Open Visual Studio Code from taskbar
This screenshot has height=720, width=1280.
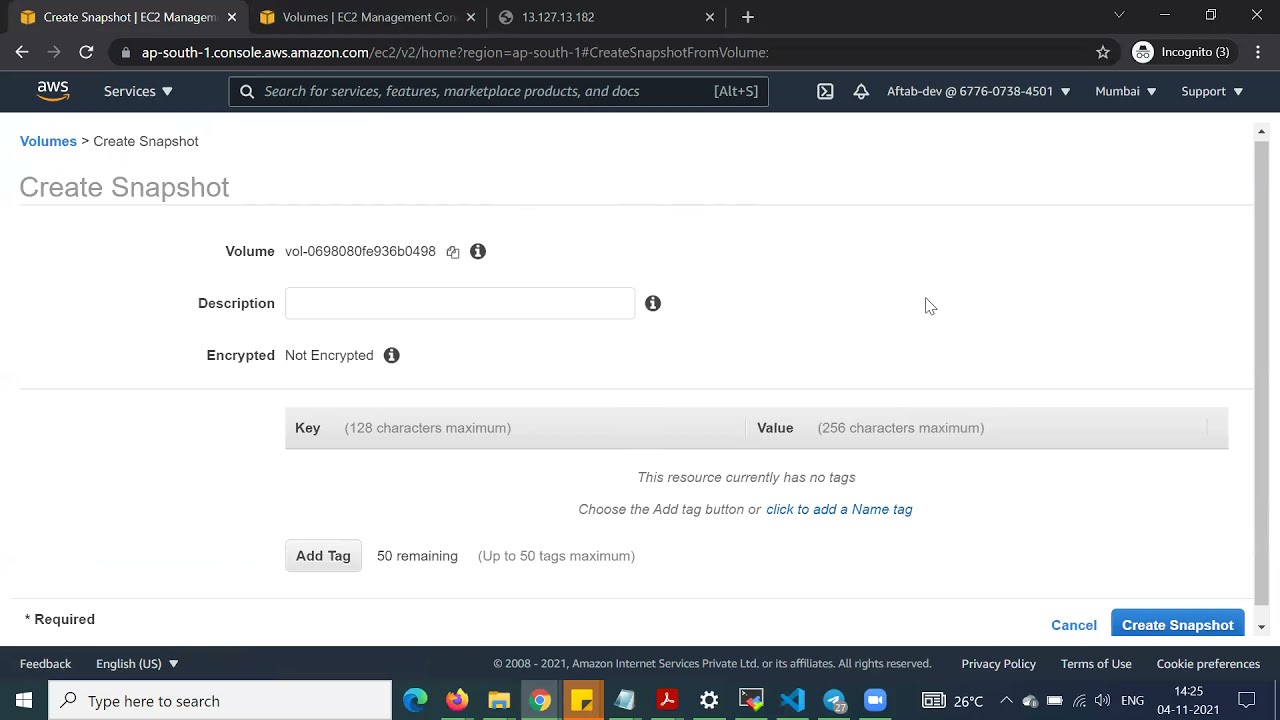(x=792, y=701)
